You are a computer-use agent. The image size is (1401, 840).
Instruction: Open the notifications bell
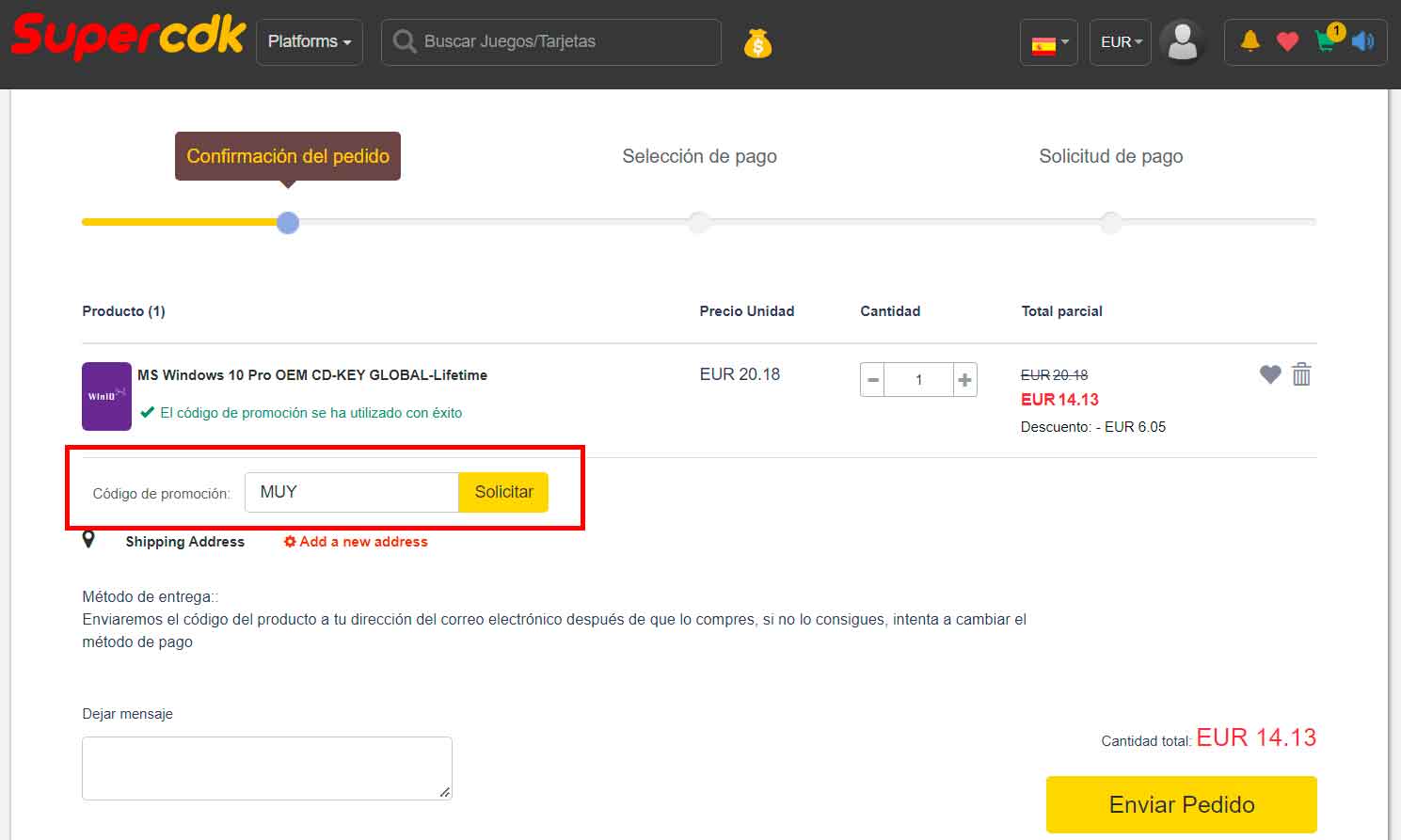click(1250, 40)
